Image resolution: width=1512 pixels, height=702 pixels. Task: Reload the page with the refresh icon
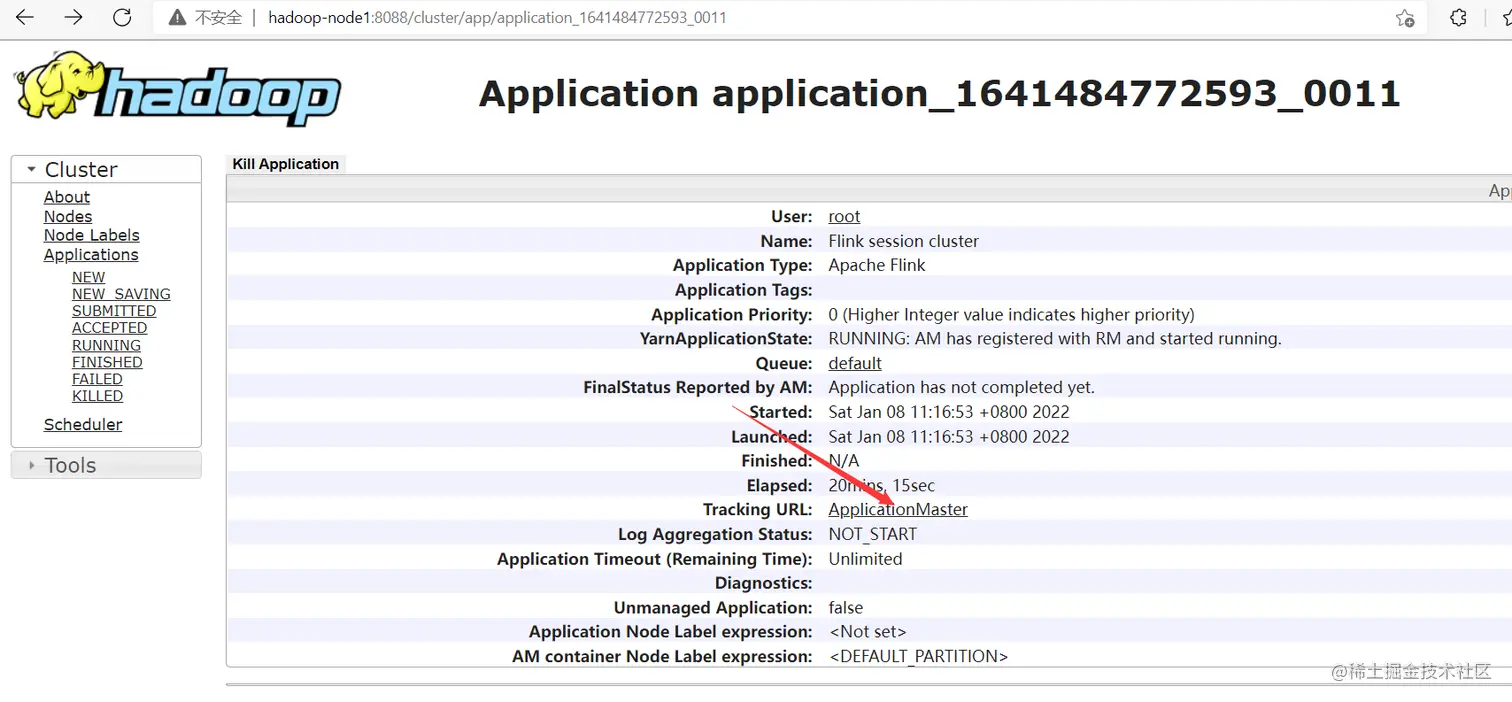(x=122, y=18)
